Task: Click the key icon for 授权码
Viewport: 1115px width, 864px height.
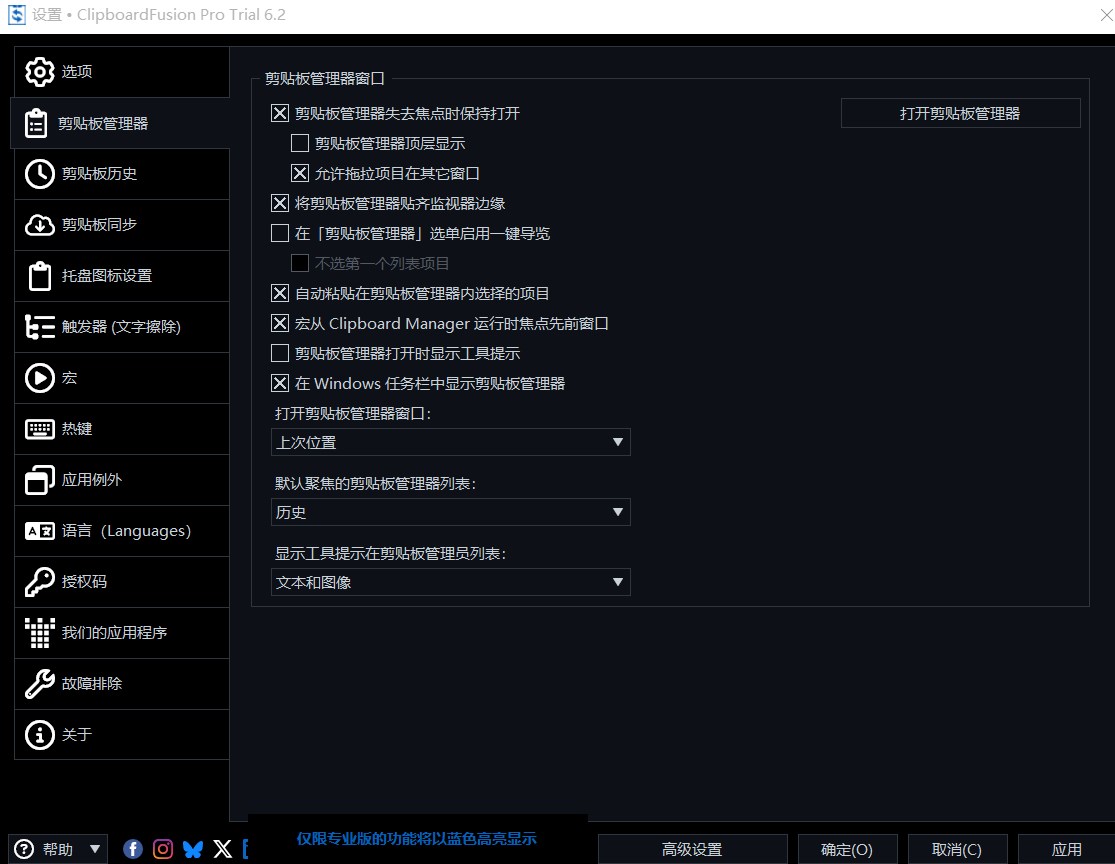Action: [40, 582]
